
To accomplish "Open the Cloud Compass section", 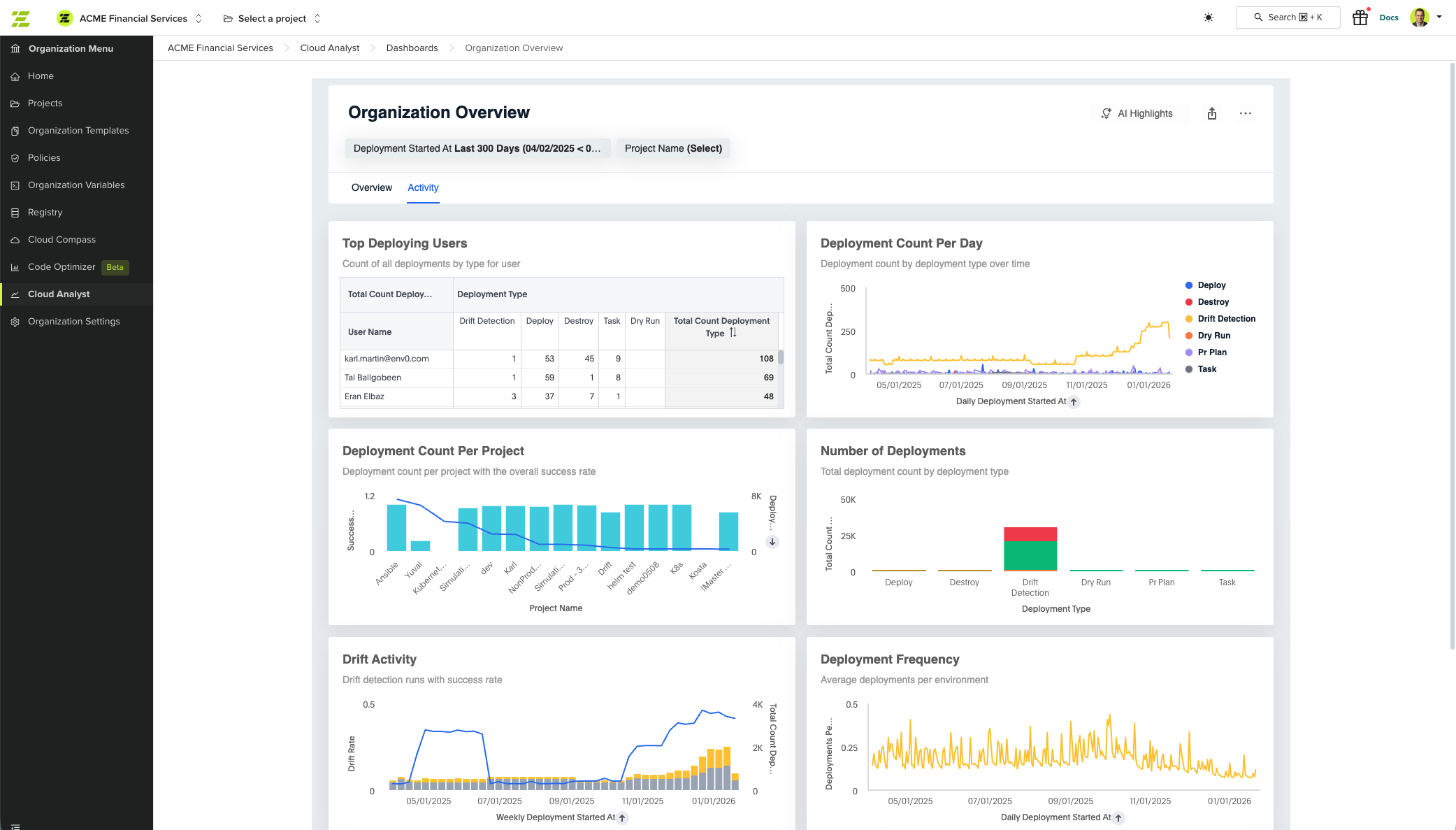I will (60, 239).
